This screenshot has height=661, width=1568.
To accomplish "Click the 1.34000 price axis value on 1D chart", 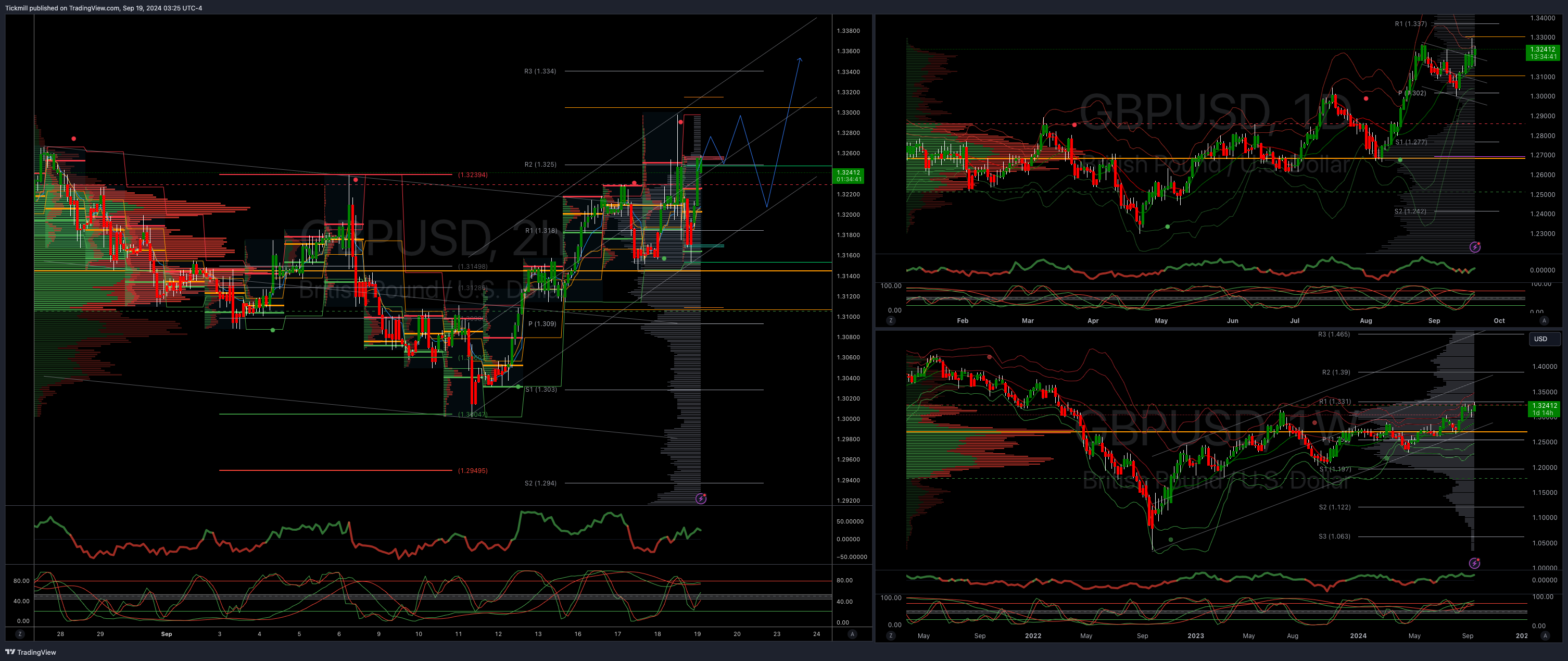I will pos(1542,18).
